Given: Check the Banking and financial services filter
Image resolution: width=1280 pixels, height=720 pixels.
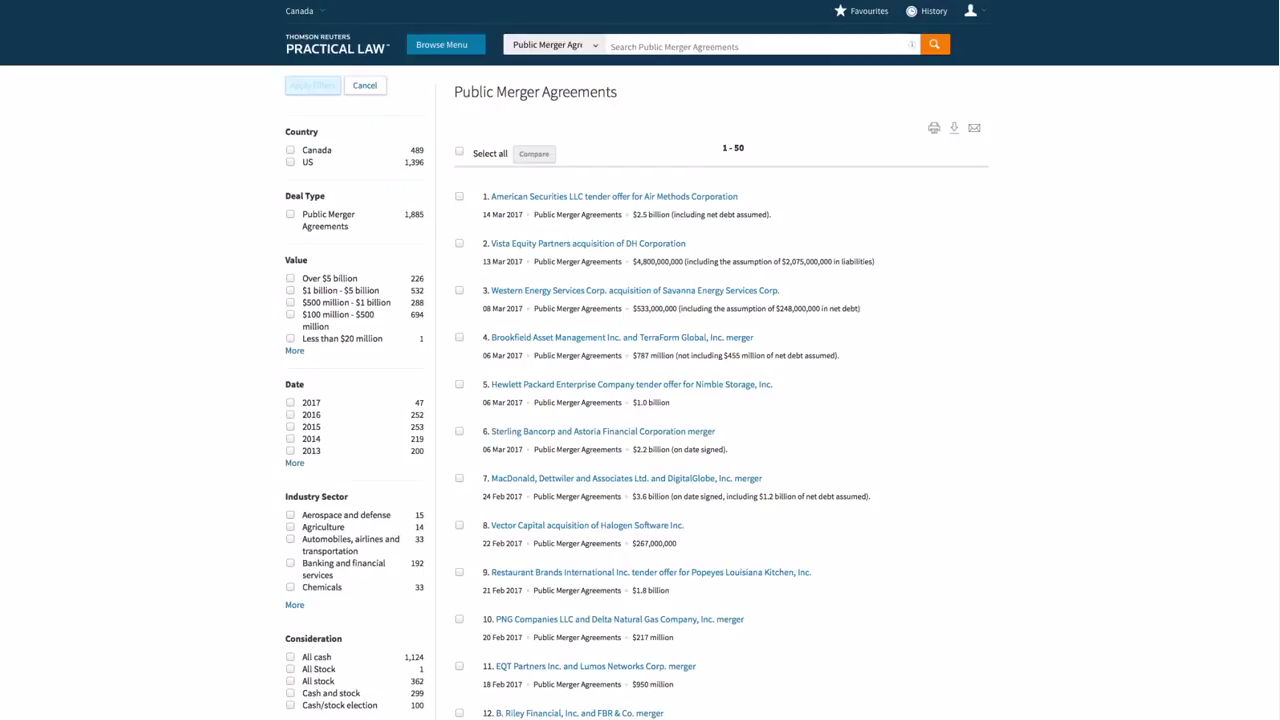Looking at the screenshot, I should 290,563.
